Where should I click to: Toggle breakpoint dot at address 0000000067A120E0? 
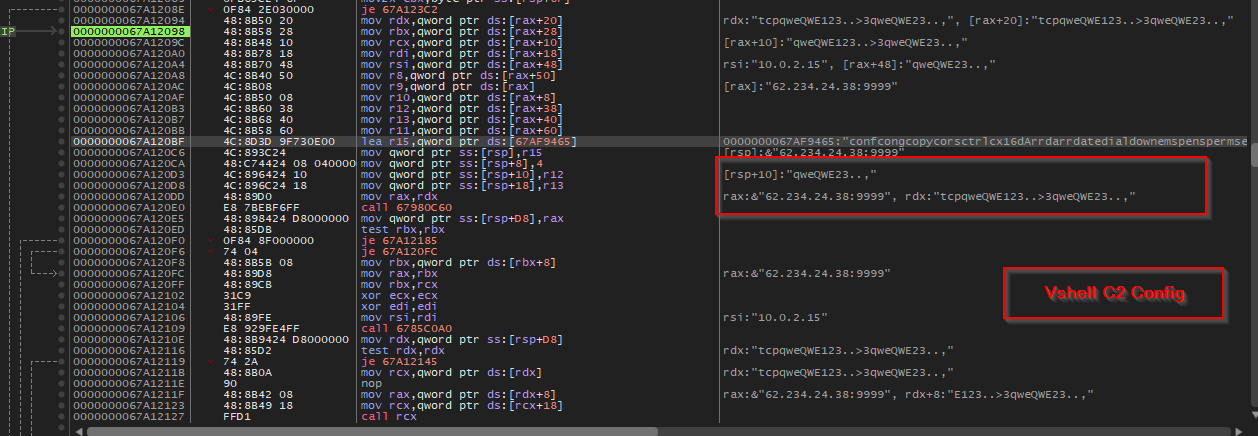63,208
